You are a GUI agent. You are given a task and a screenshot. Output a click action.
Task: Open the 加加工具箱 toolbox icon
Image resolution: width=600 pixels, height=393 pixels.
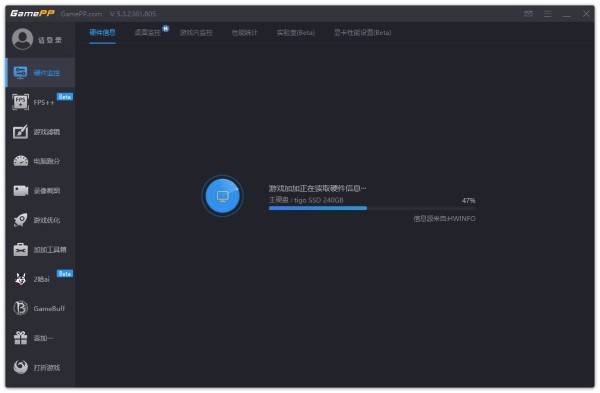click(x=20, y=249)
